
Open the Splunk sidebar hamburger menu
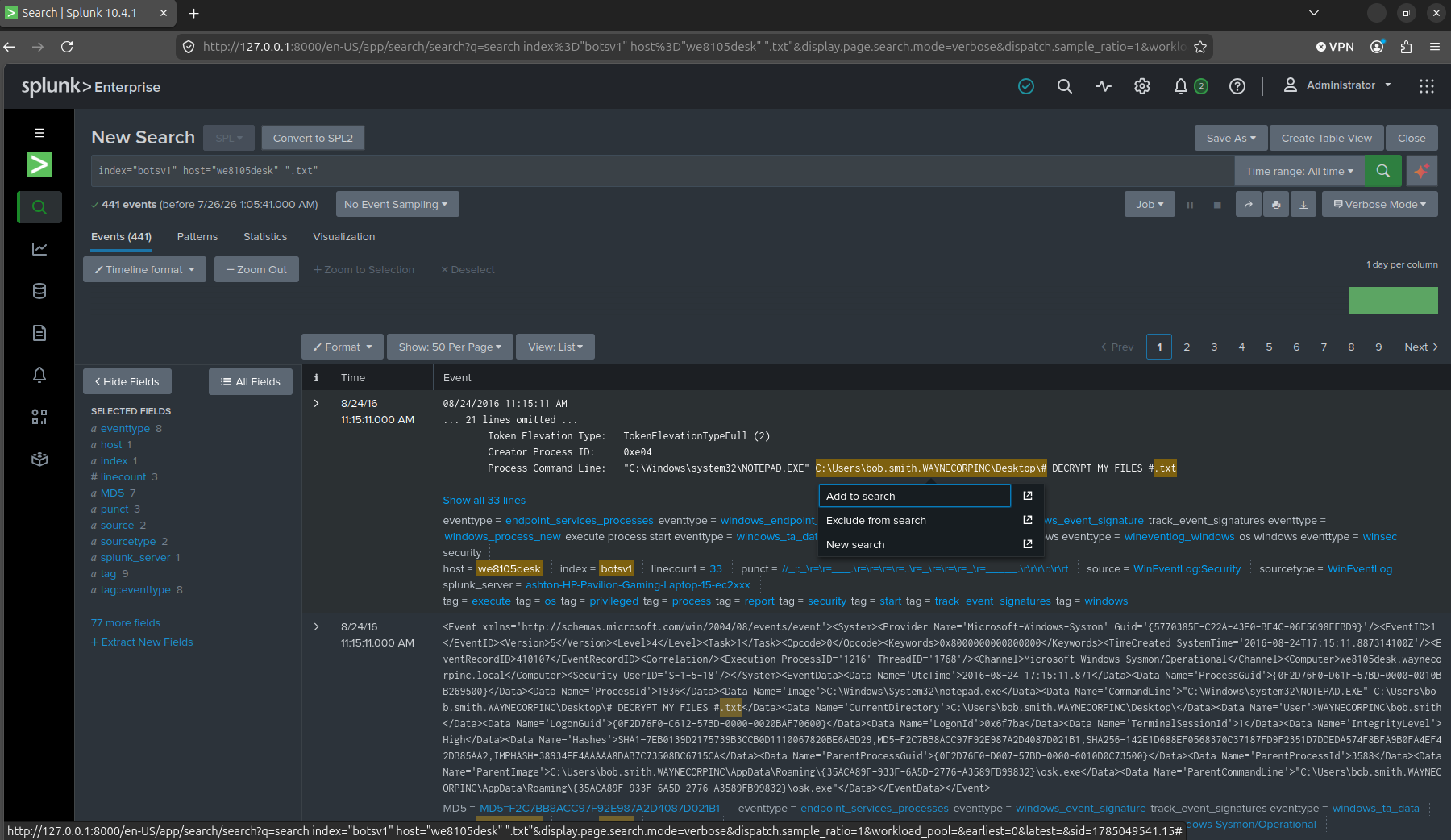(x=39, y=133)
